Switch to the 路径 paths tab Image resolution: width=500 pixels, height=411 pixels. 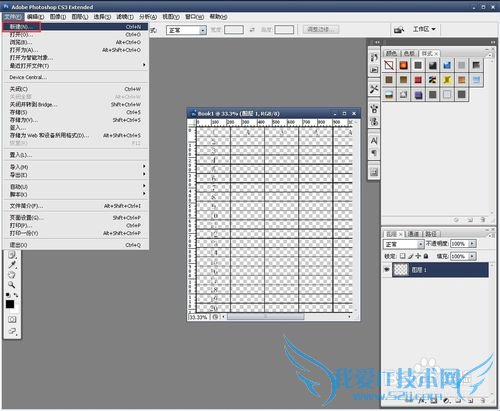point(431,234)
